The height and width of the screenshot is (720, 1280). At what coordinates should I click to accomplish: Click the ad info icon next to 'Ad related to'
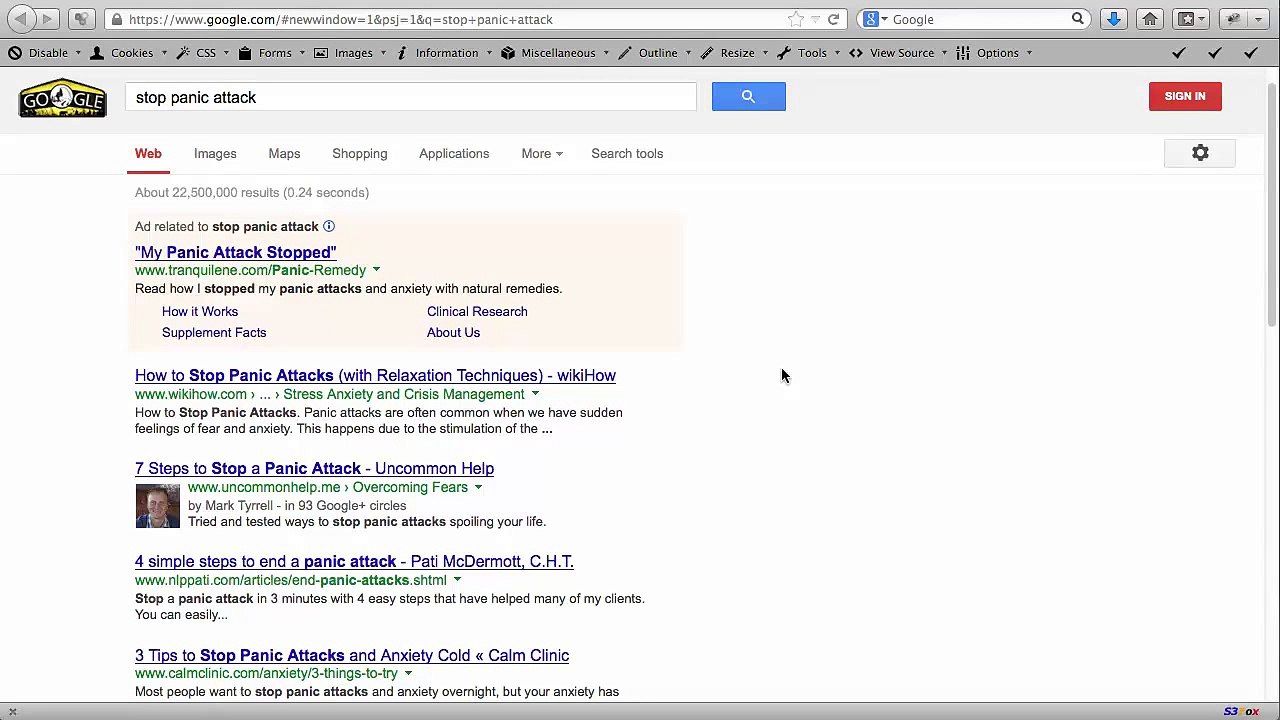tap(328, 227)
